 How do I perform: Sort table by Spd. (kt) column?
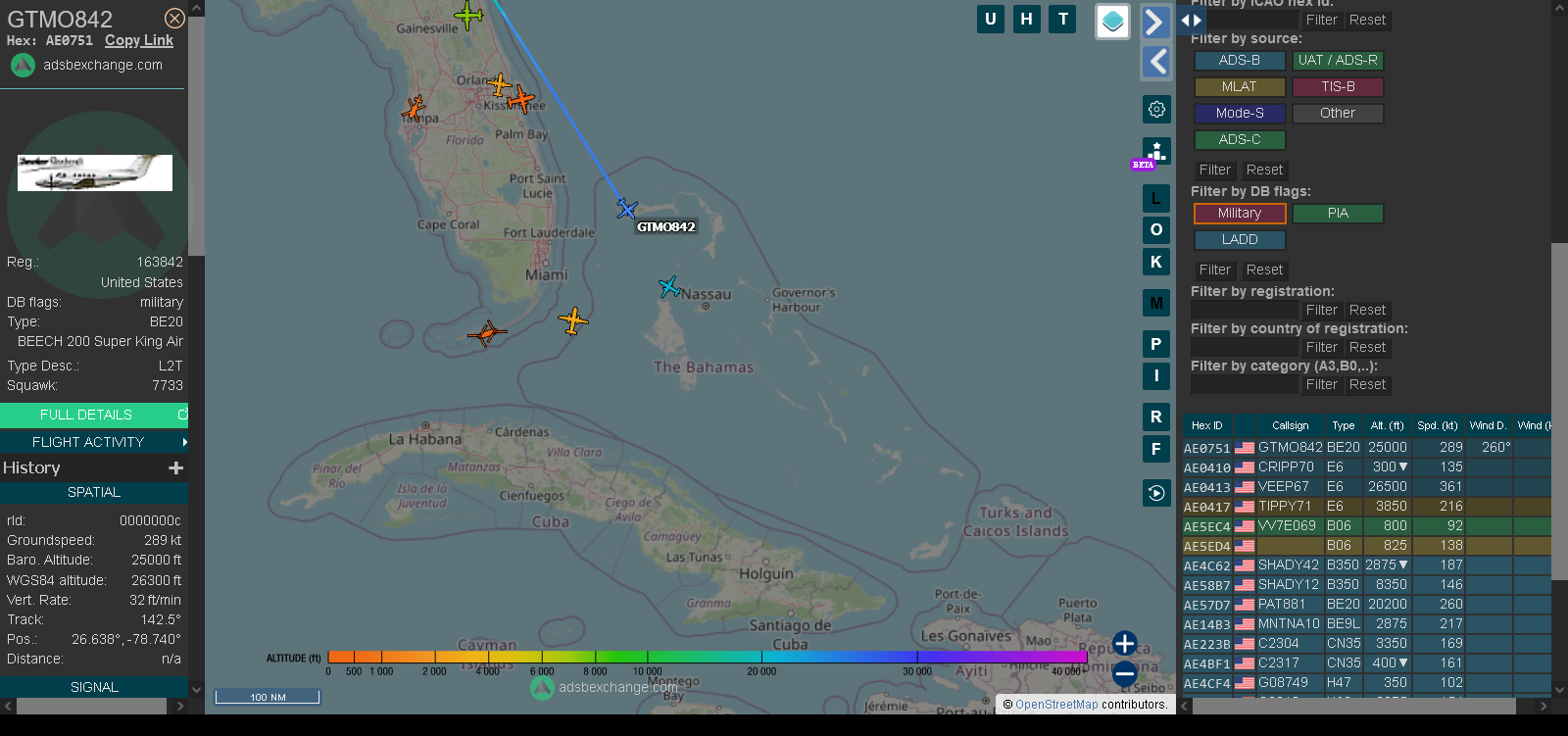point(1438,425)
